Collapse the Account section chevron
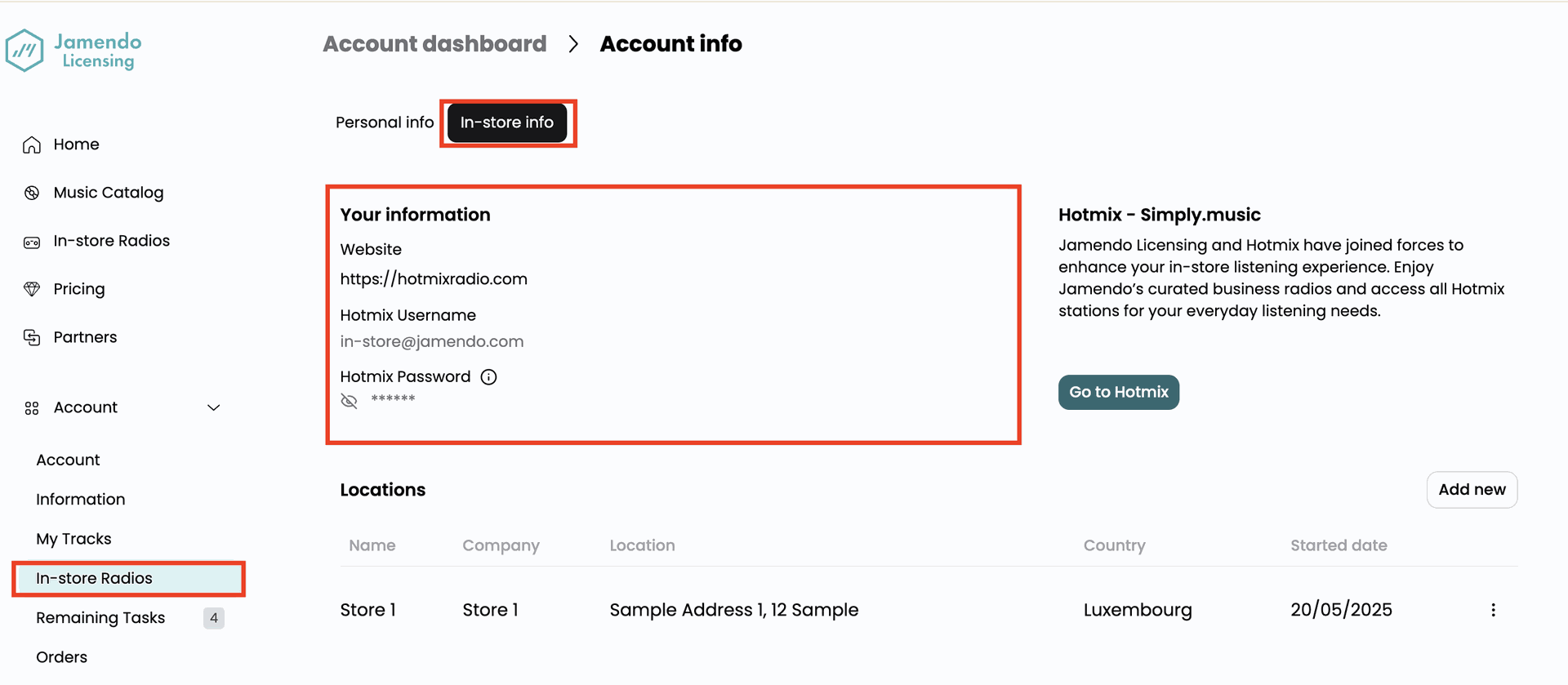The width and height of the screenshot is (1568, 685). coord(213,407)
